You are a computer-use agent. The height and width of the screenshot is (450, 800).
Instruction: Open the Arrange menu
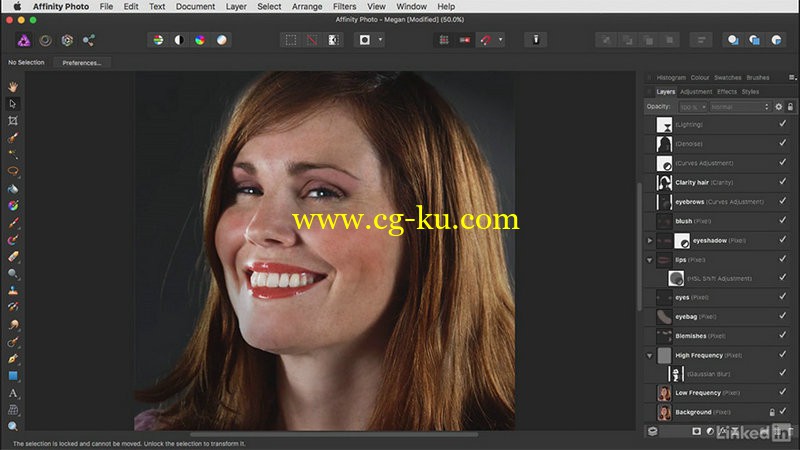[307, 7]
